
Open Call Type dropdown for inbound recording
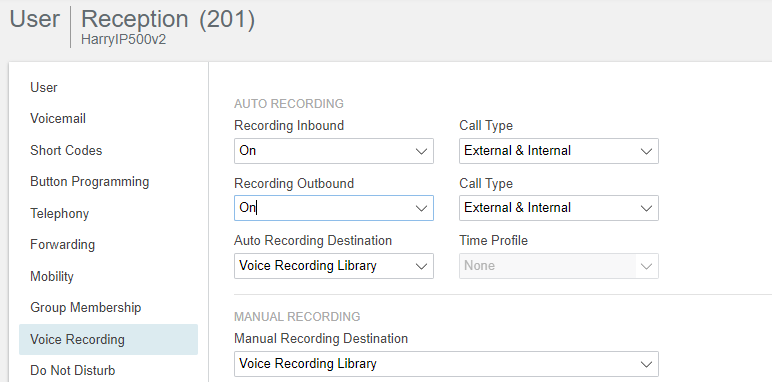click(559, 151)
